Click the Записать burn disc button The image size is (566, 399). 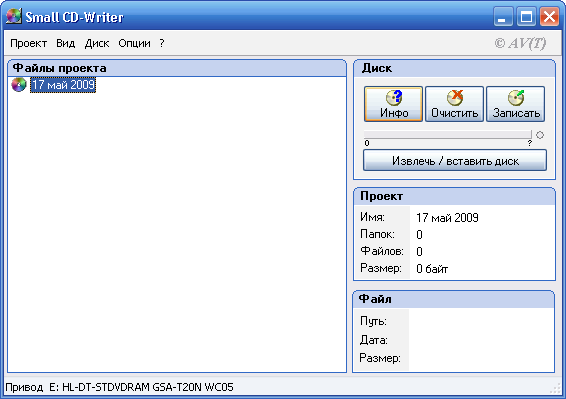516,104
